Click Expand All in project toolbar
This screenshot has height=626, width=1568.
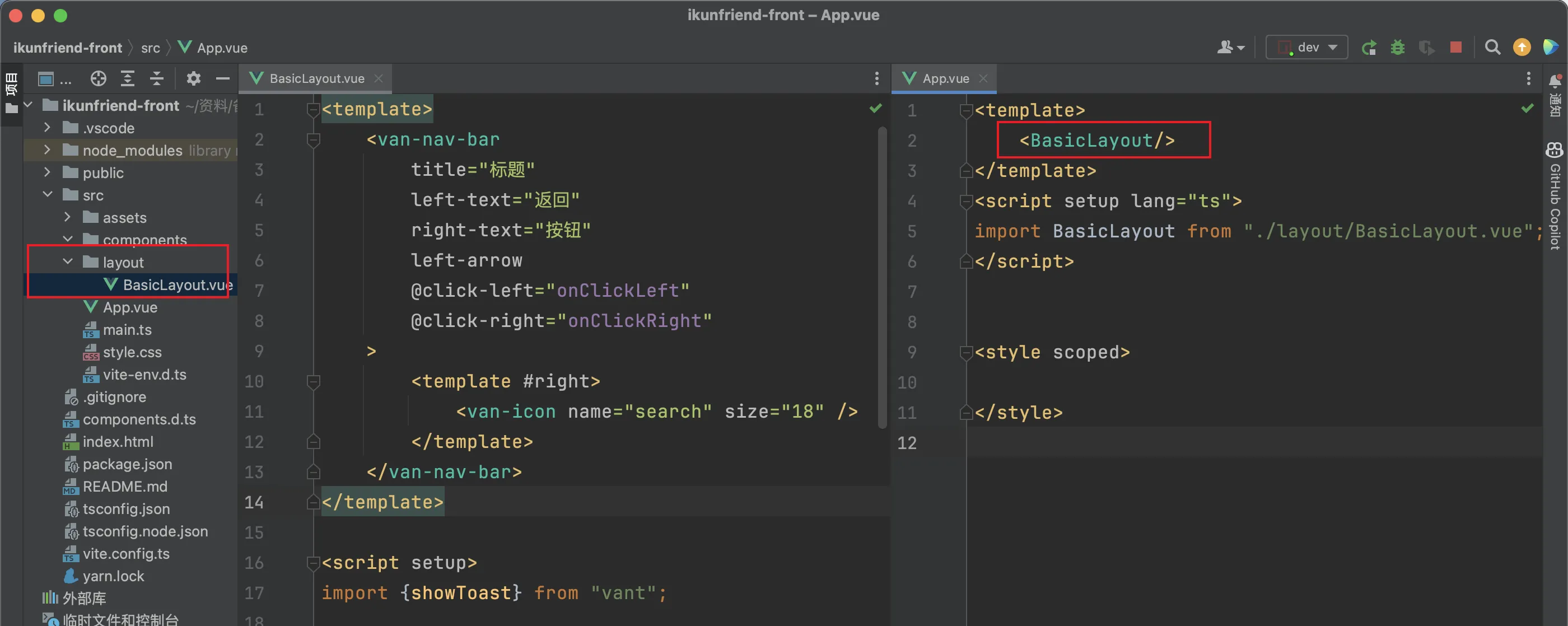click(127, 78)
